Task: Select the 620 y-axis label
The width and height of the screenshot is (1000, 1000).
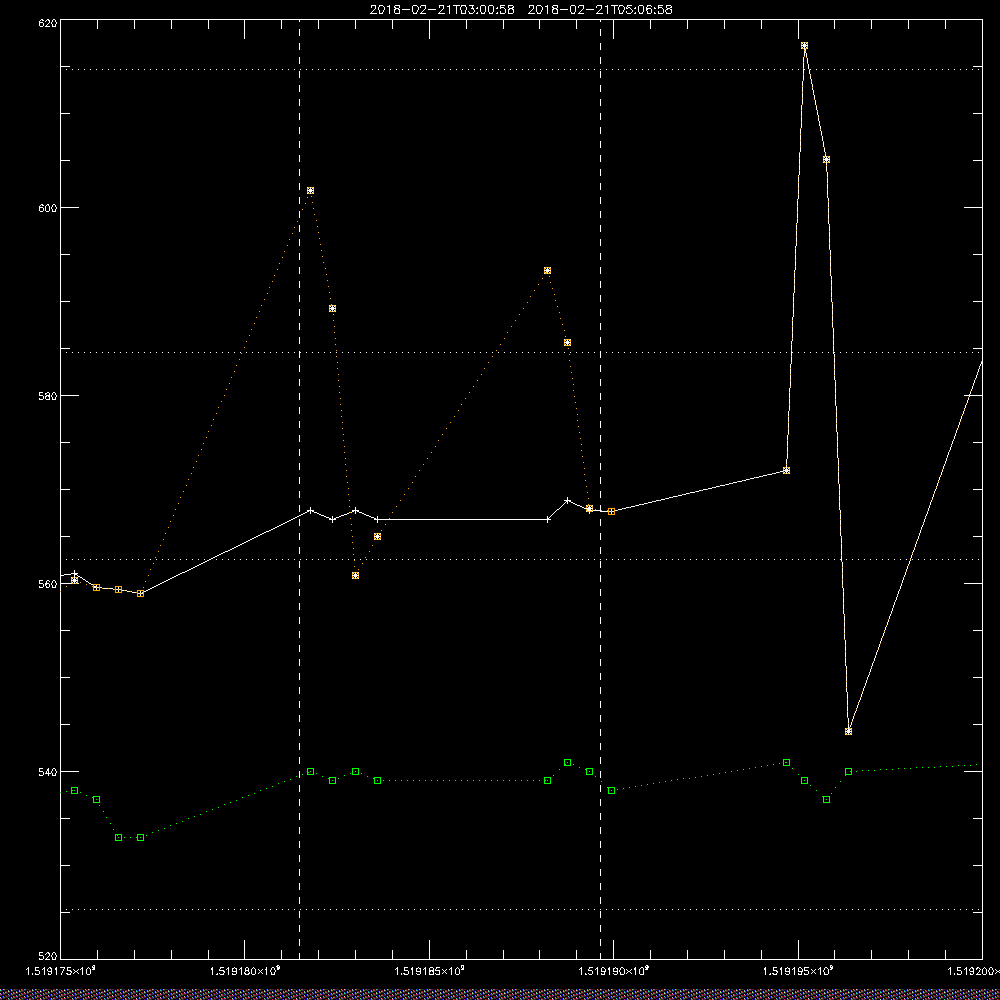Action: 48,22
